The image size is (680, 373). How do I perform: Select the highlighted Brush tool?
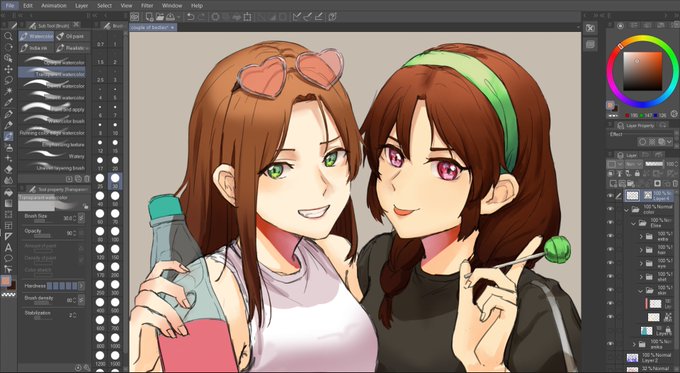click(8, 137)
